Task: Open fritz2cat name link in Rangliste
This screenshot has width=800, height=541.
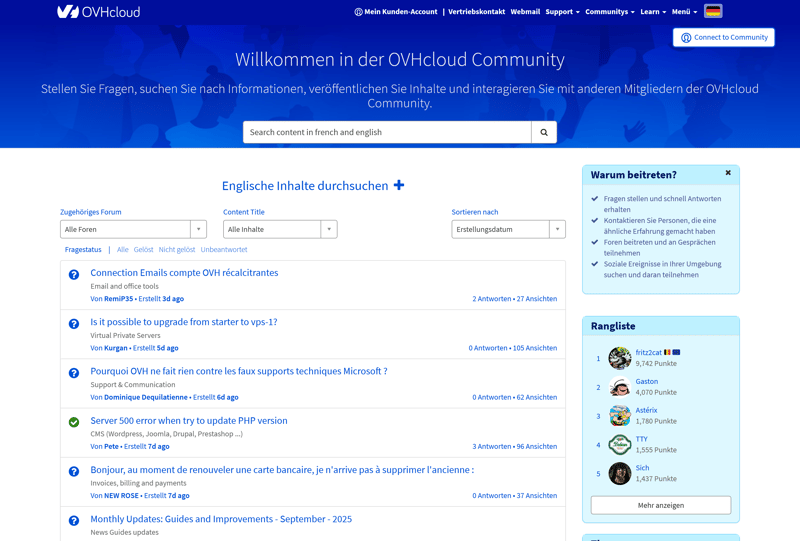Action: [648, 352]
